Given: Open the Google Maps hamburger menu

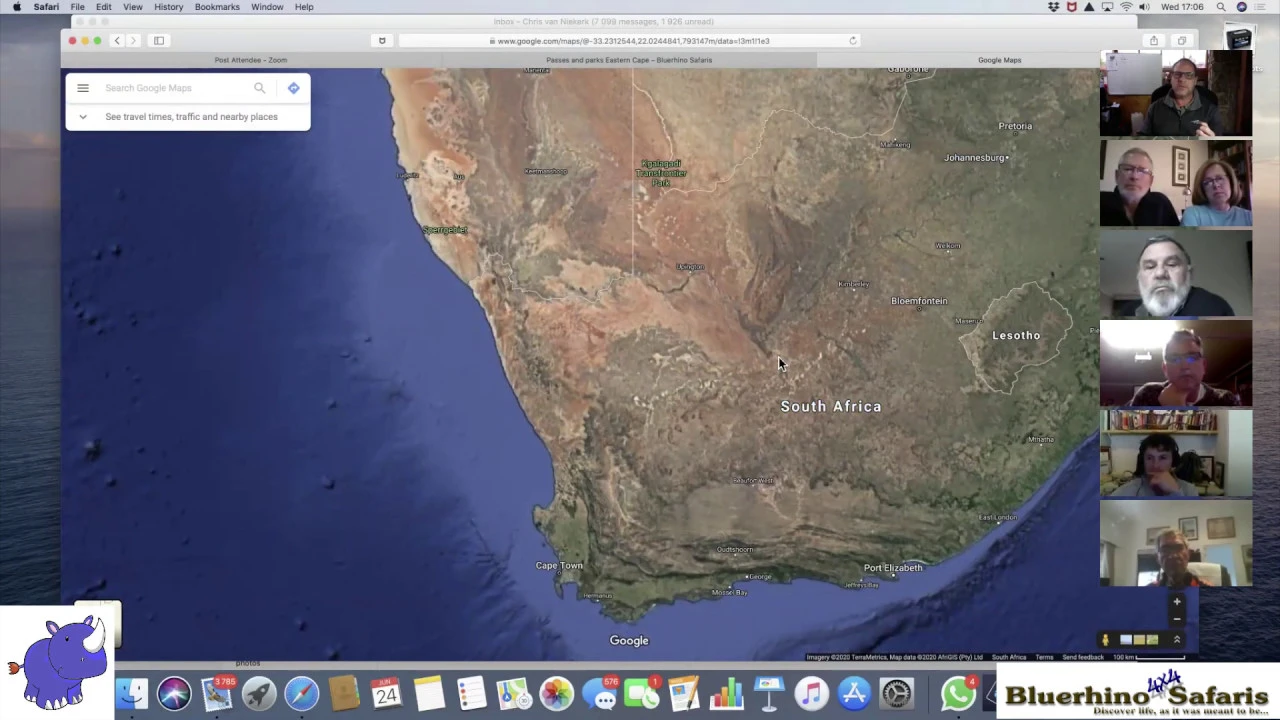Looking at the screenshot, I should (x=83, y=88).
